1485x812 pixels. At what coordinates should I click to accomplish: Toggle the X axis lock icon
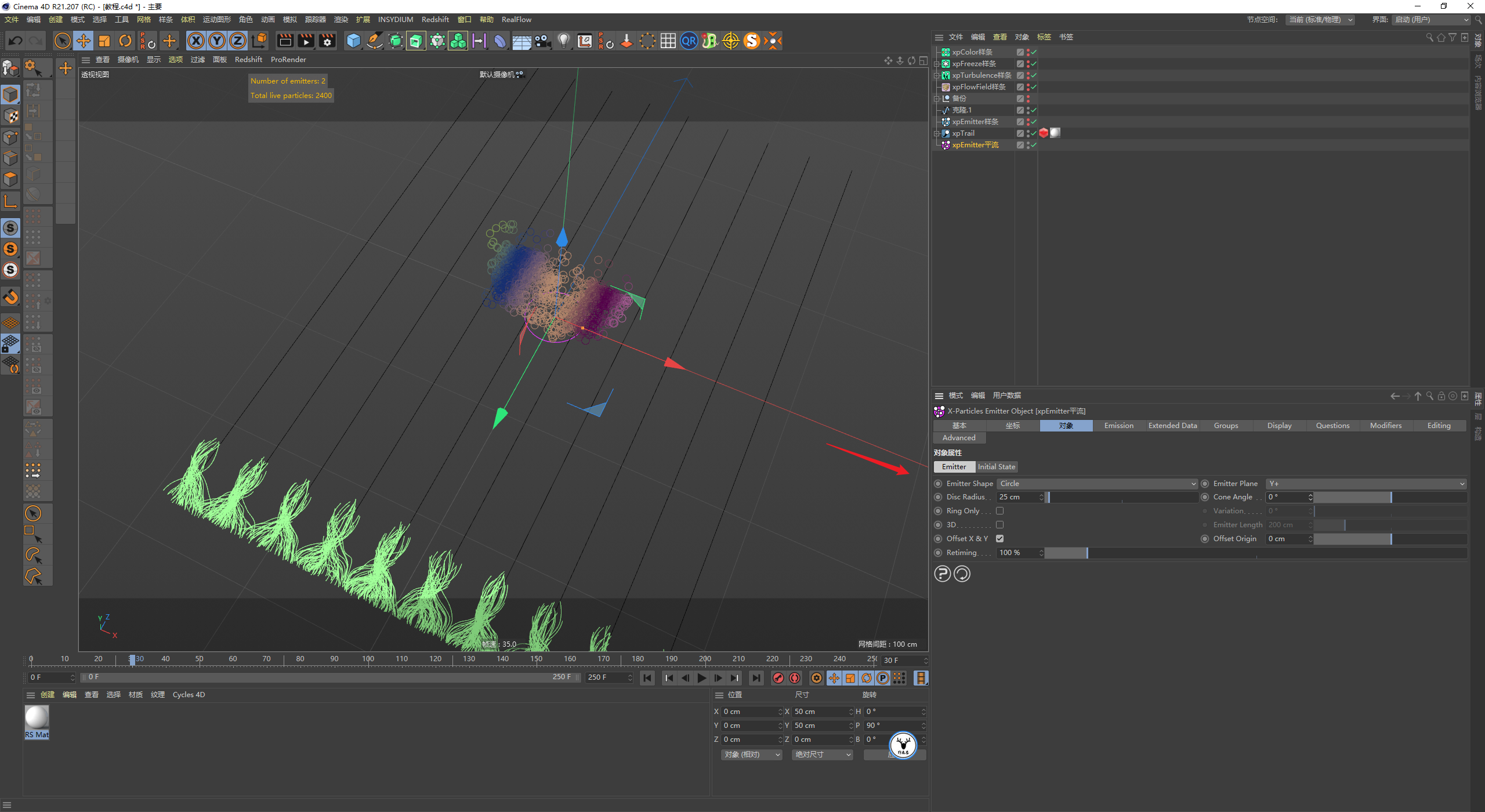coord(196,41)
